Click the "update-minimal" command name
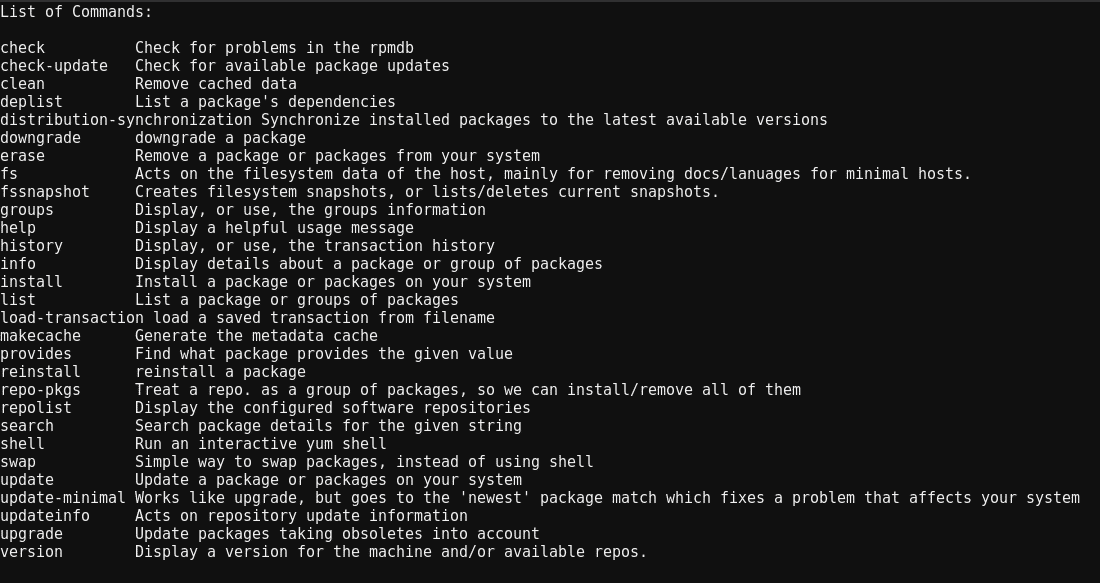The width and height of the screenshot is (1100, 583). click(x=63, y=498)
